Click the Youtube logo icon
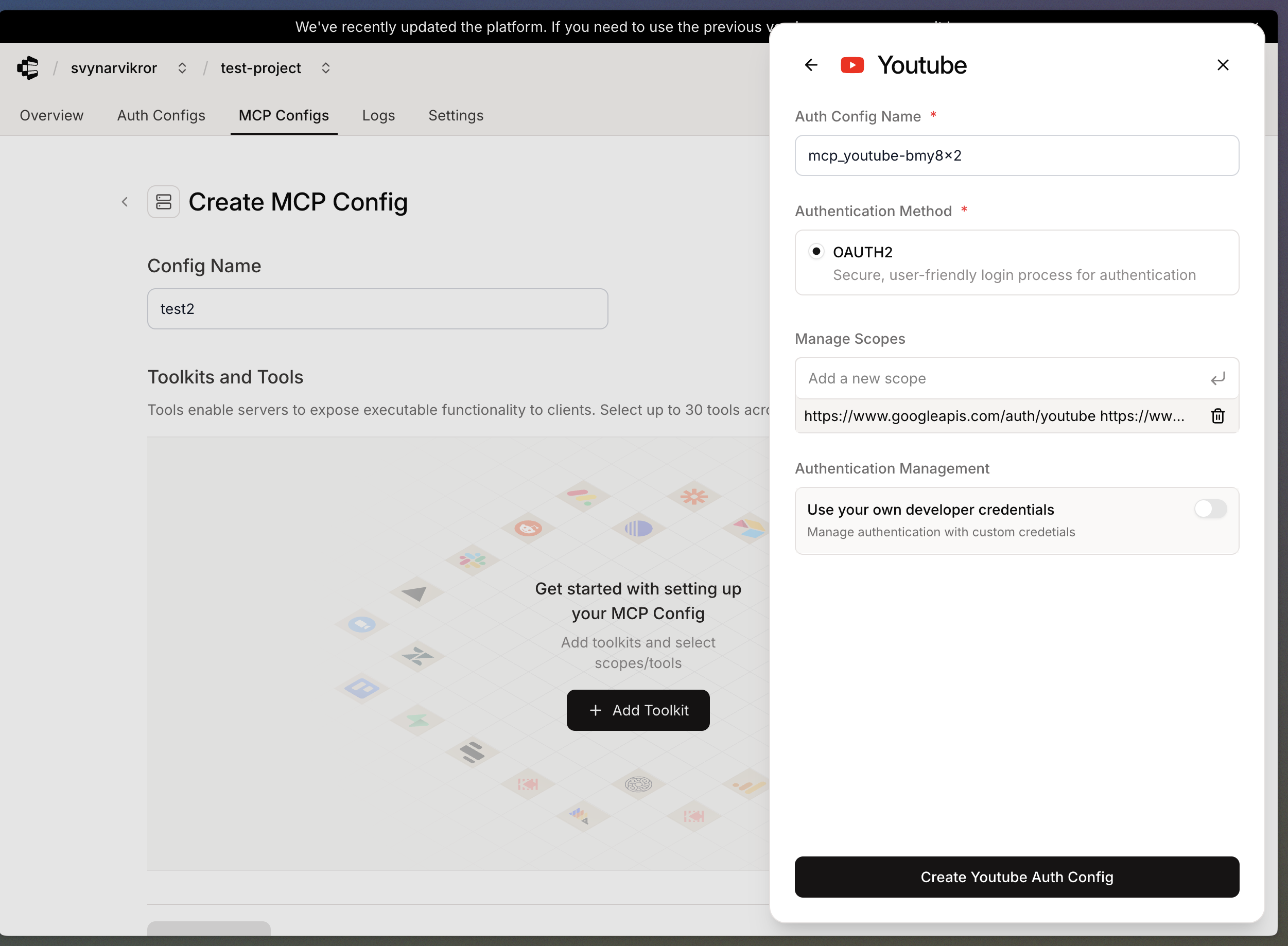The image size is (1288, 946). point(852,65)
